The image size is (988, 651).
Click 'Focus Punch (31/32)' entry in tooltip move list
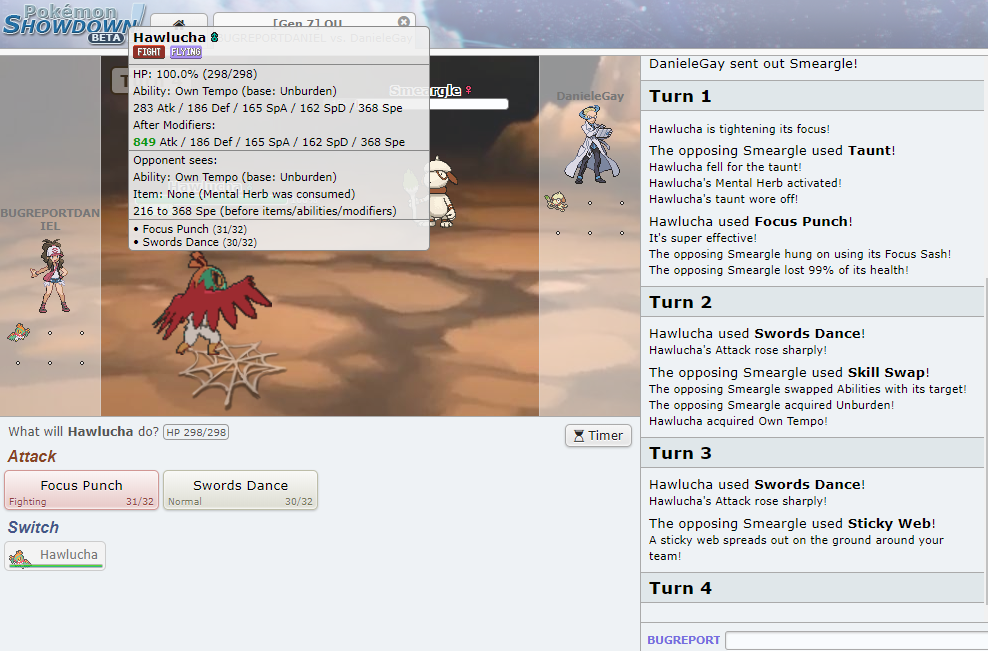pyautogui.click(x=194, y=229)
